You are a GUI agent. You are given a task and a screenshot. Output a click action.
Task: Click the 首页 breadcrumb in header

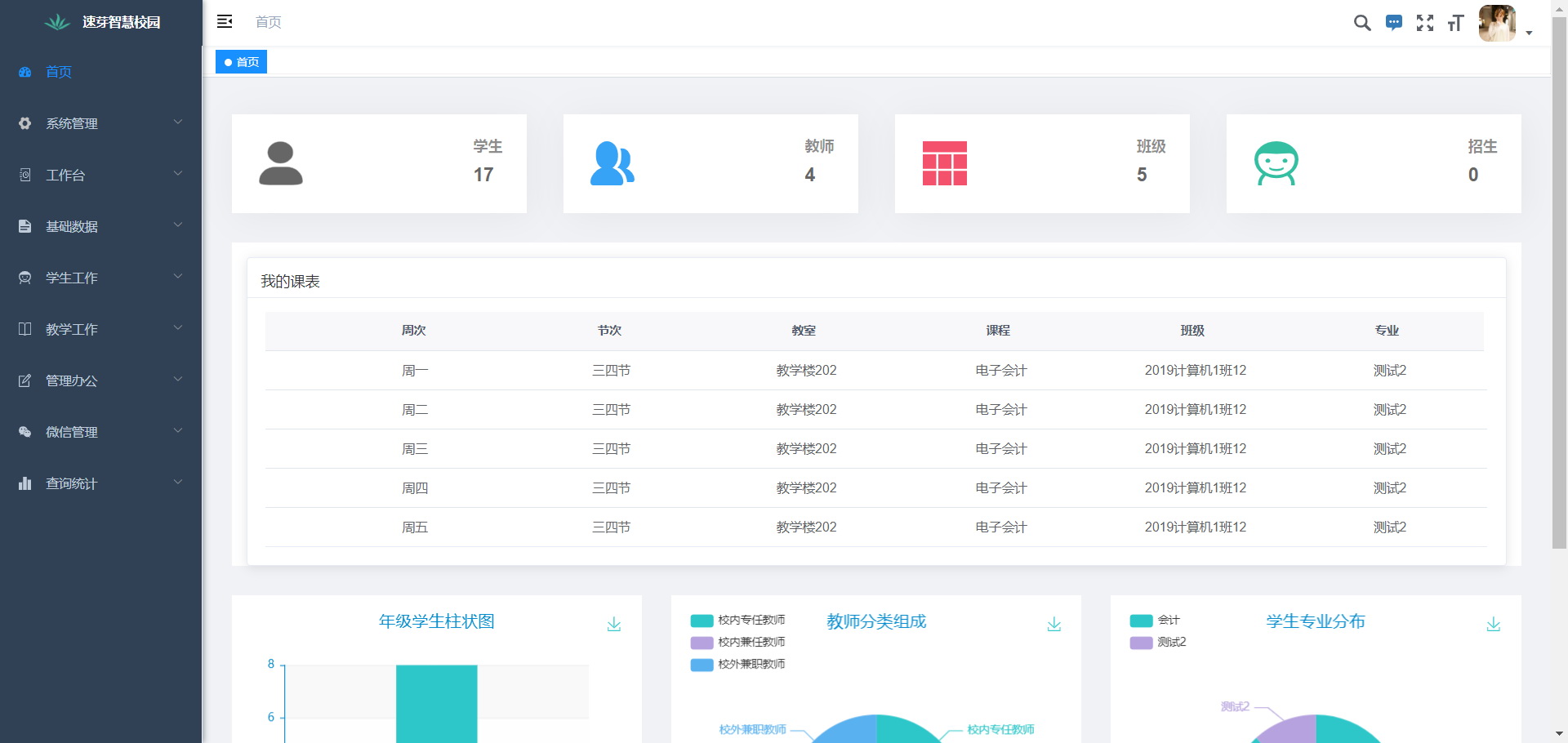tap(268, 22)
